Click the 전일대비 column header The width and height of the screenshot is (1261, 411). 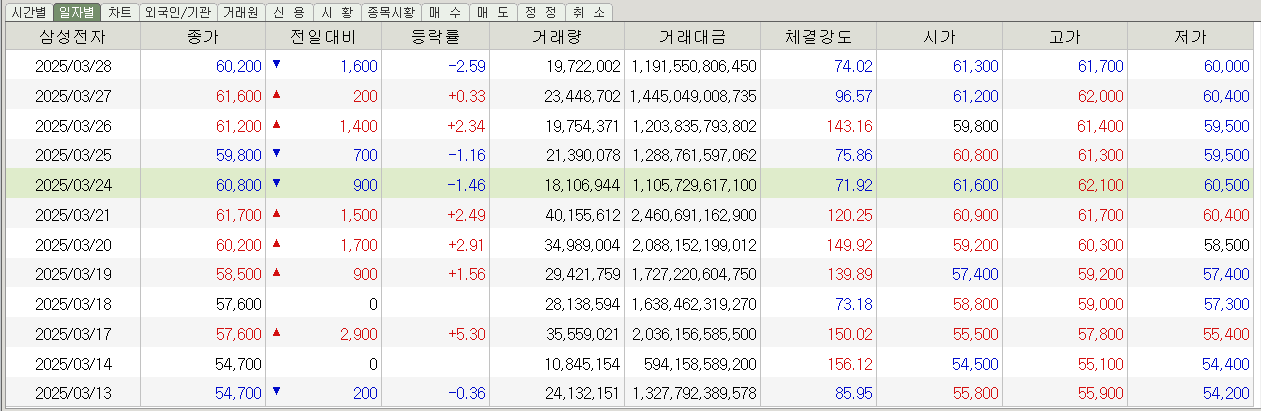[x=323, y=37]
